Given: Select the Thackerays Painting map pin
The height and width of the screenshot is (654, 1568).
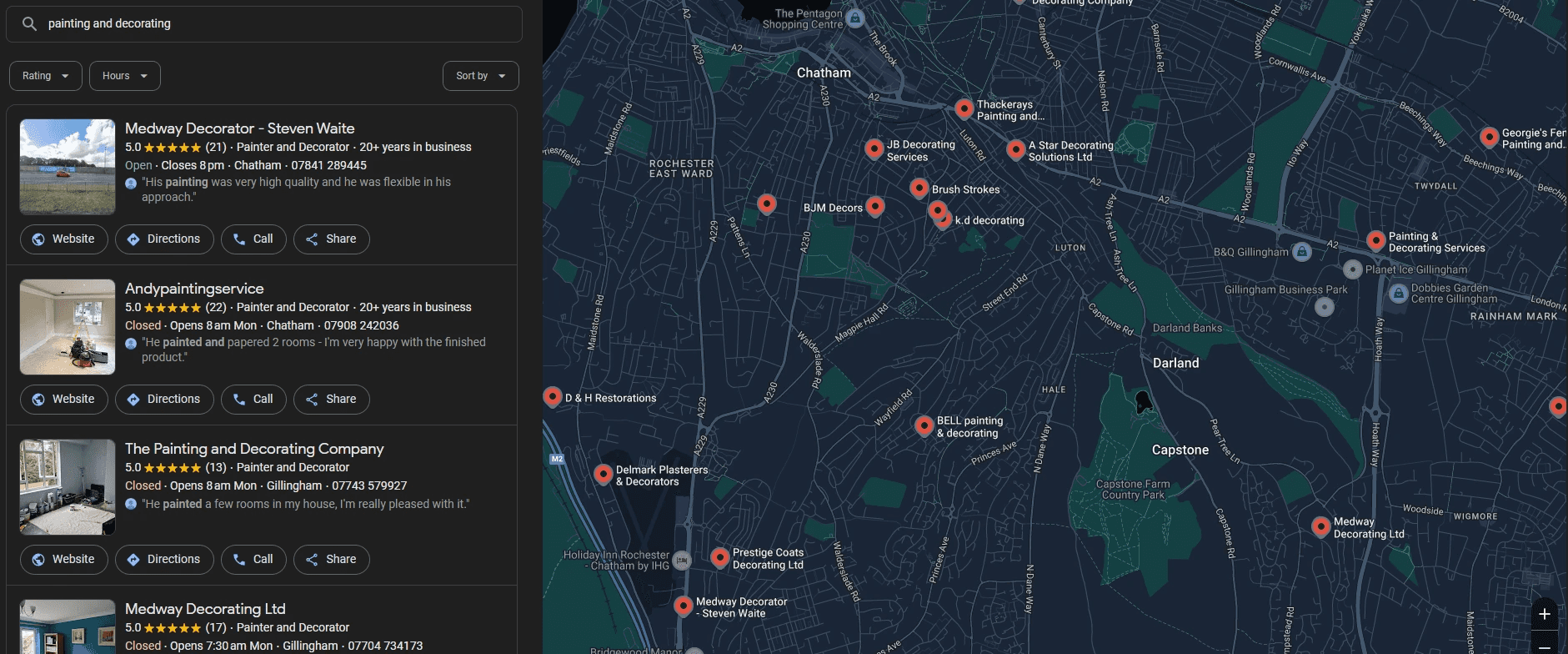Looking at the screenshot, I should coord(964,108).
